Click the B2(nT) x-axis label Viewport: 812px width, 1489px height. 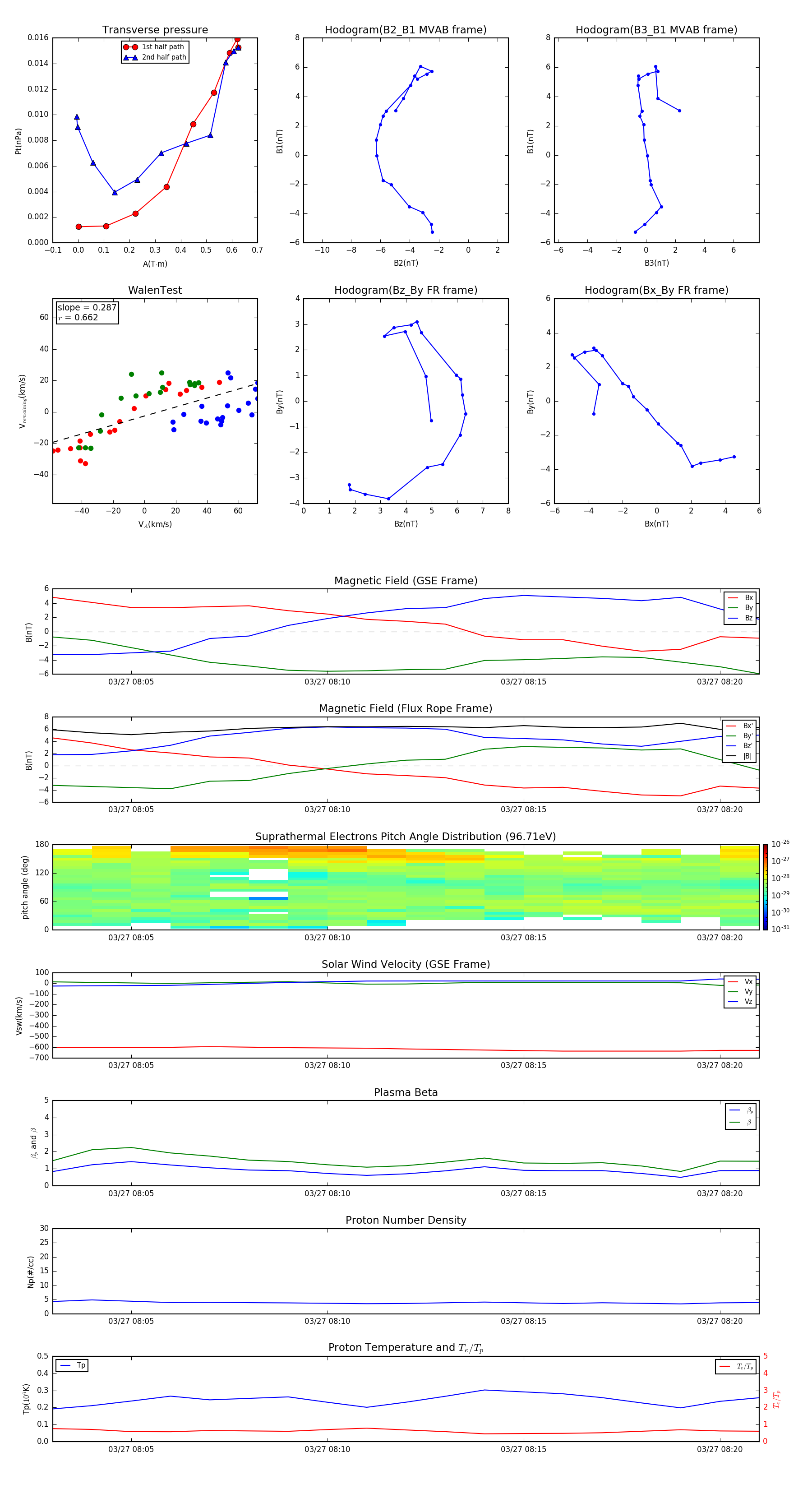coord(406,264)
